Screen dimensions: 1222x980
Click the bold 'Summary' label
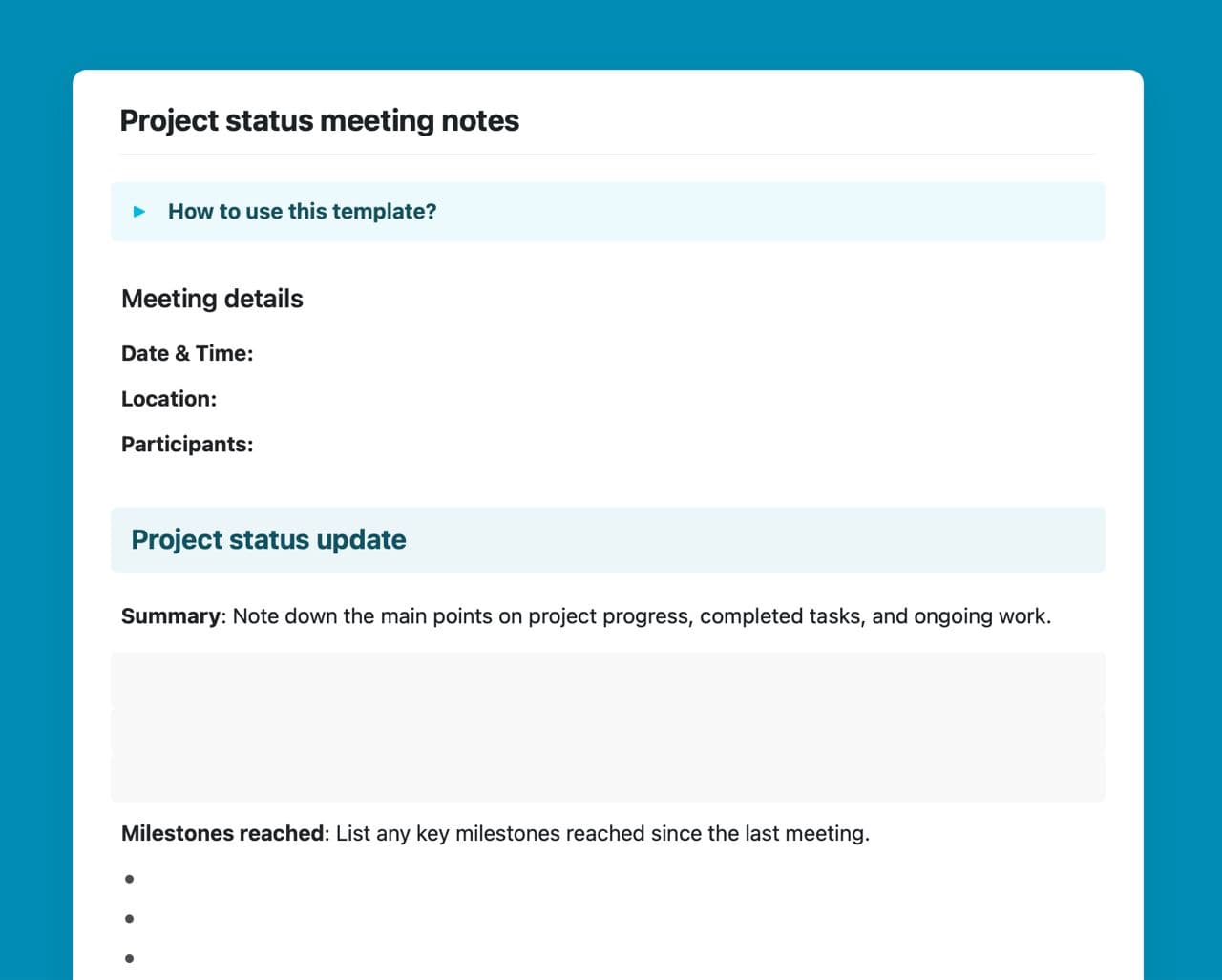(x=170, y=616)
